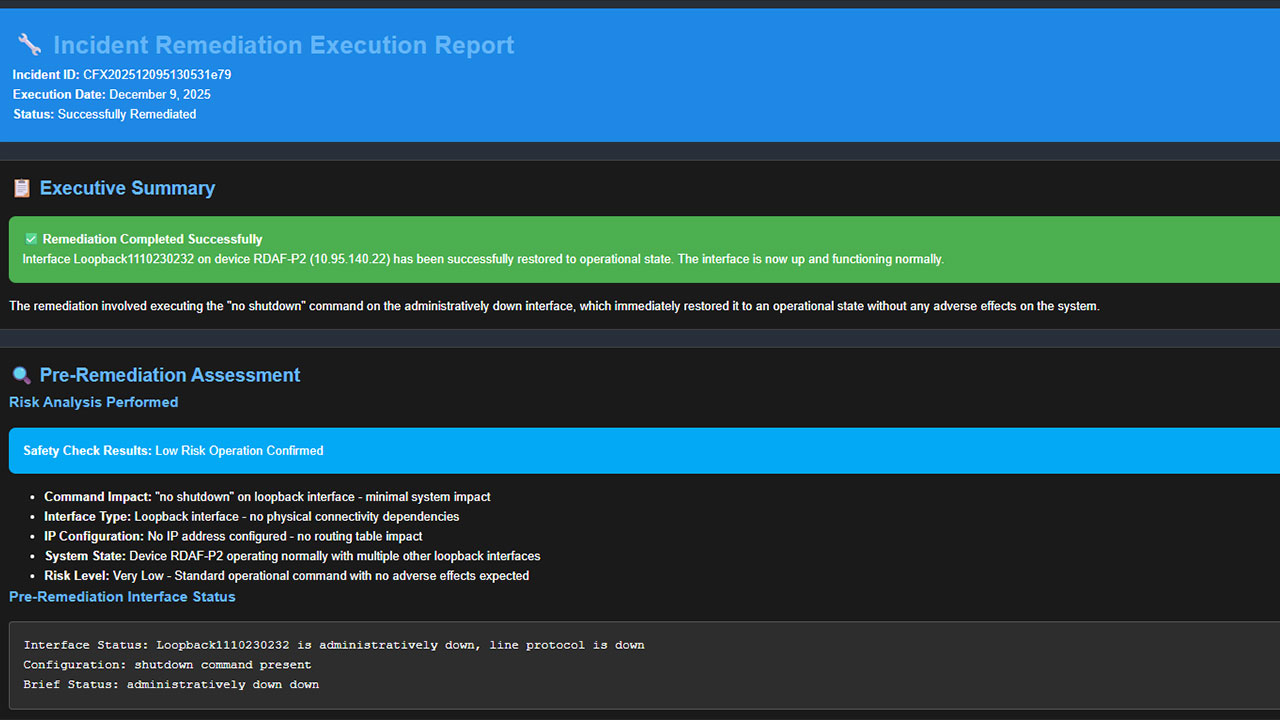Click the Execution Date December 9, 2025 line
The height and width of the screenshot is (720, 1280).
coord(111,95)
